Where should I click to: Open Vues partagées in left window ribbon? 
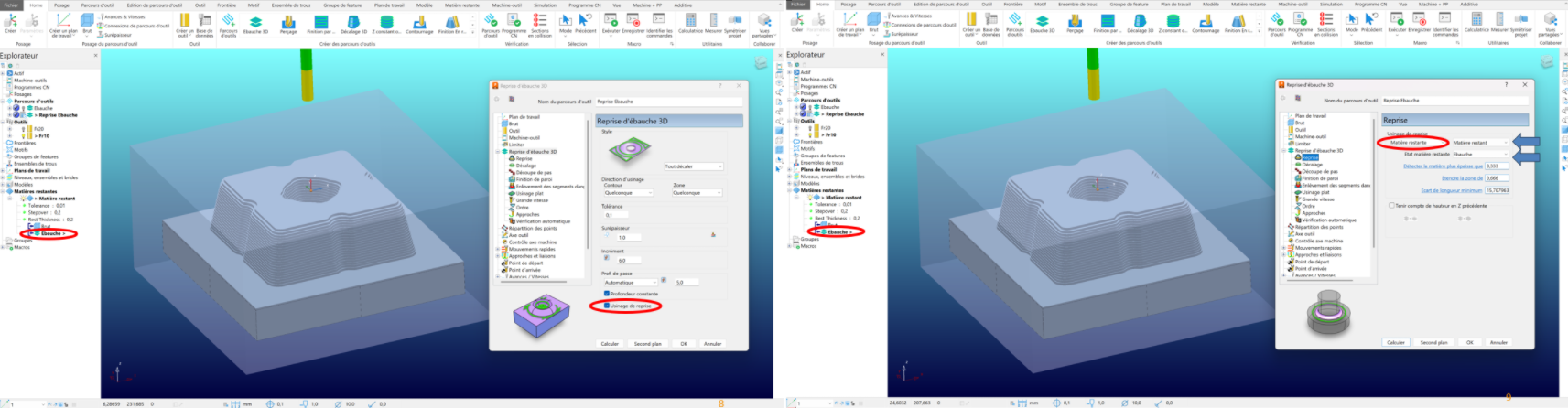(763, 24)
